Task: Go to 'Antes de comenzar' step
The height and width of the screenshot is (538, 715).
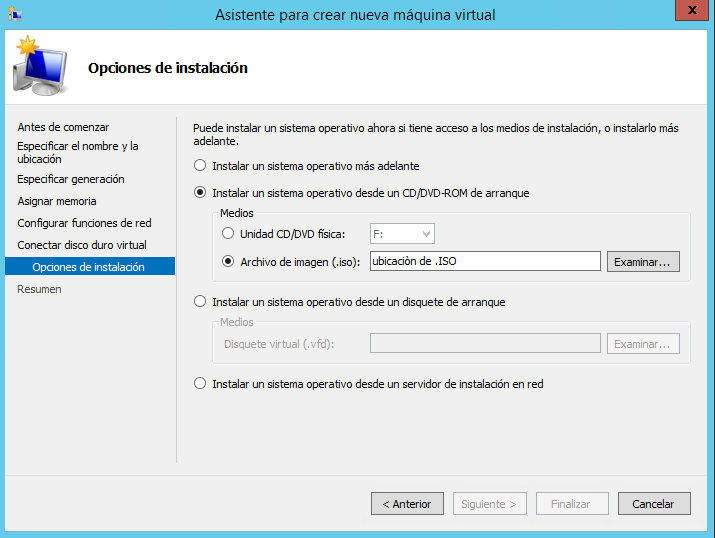Action: click(x=63, y=127)
